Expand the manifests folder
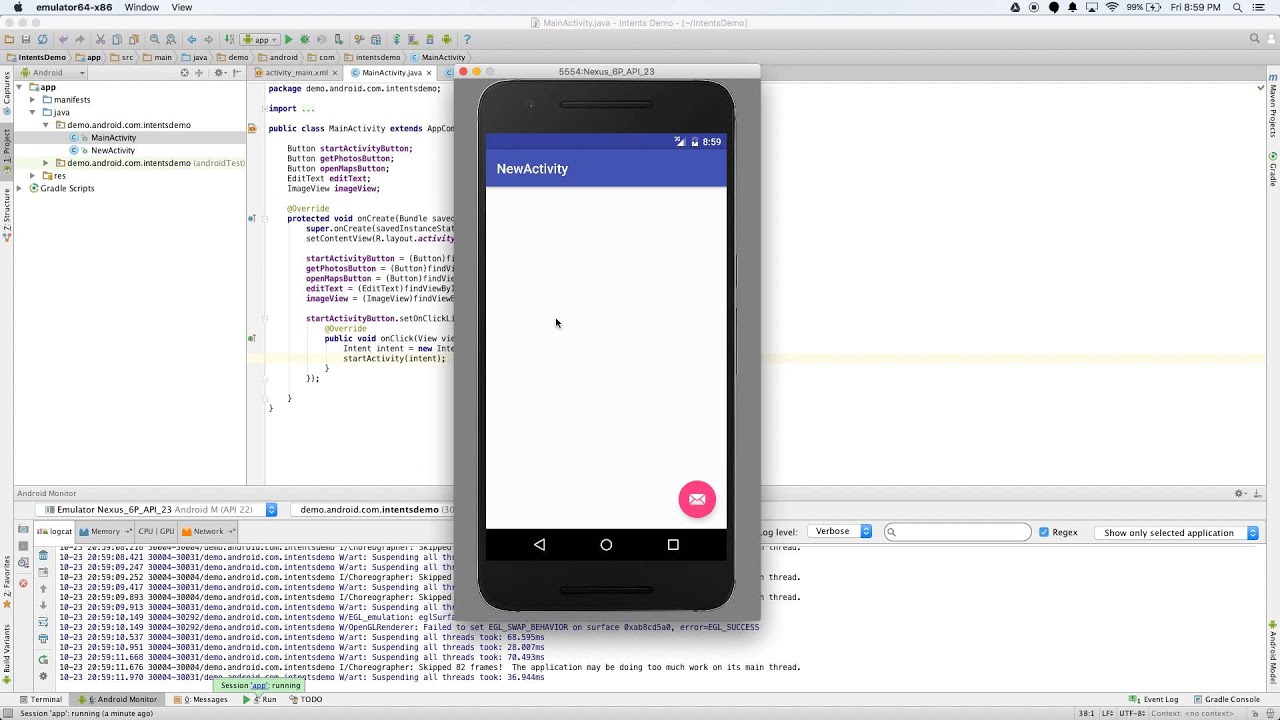 (33, 100)
